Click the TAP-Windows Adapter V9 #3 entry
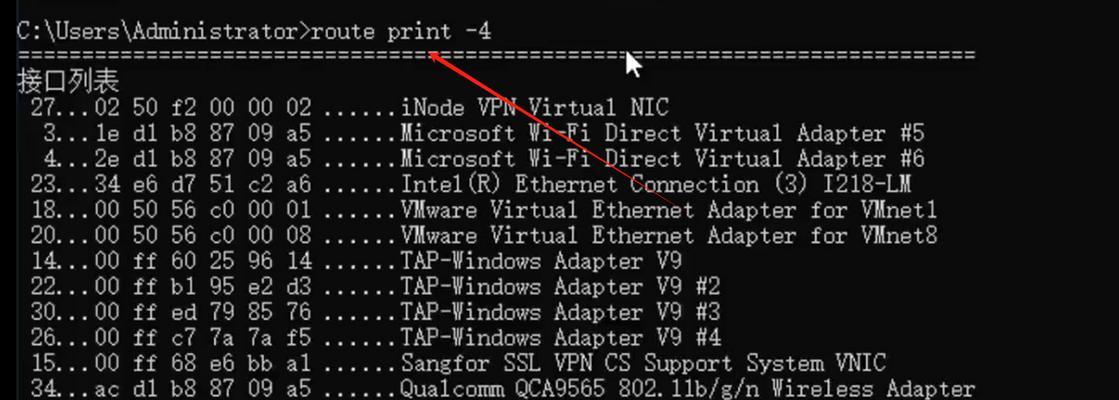 [375, 312]
